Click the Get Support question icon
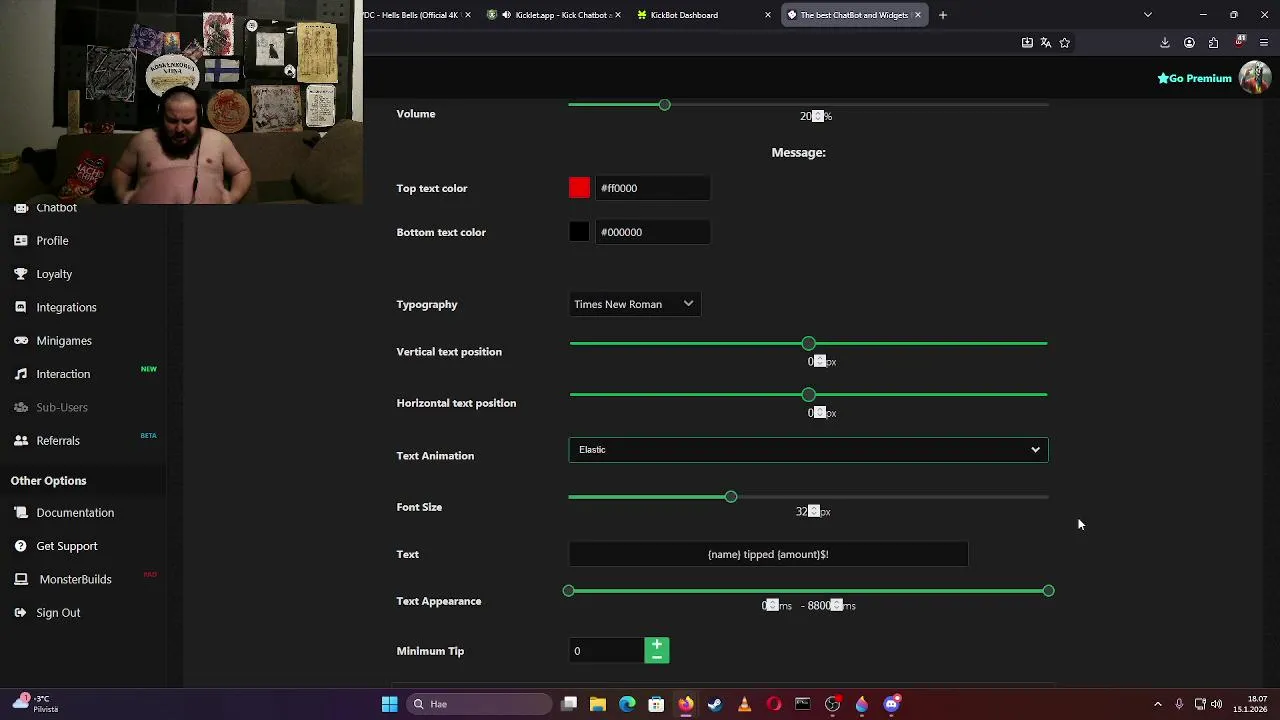This screenshot has width=1280, height=720. click(21, 546)
